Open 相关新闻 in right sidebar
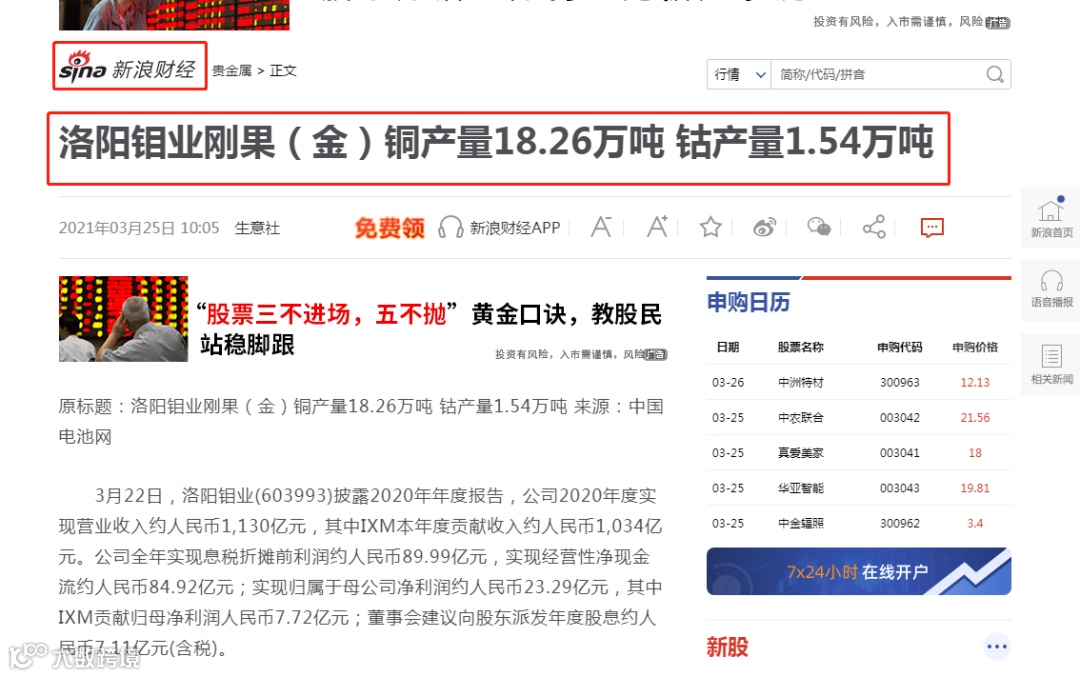The width and height of the screenshot is (1080, 677). pos(1051,364)
